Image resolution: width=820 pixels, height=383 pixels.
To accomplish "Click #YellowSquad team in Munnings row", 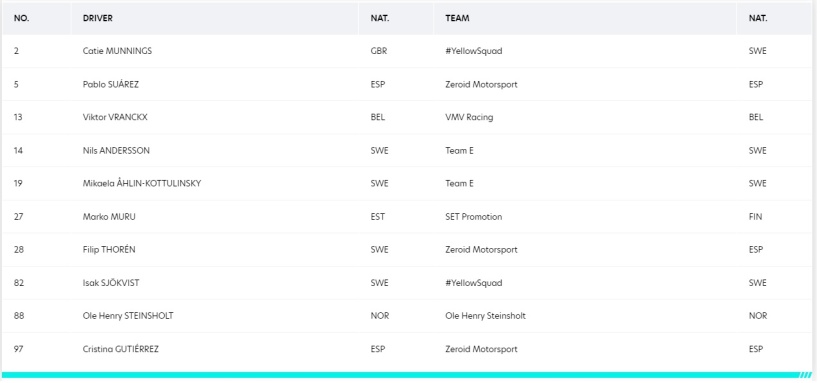I will click(474, 51).
